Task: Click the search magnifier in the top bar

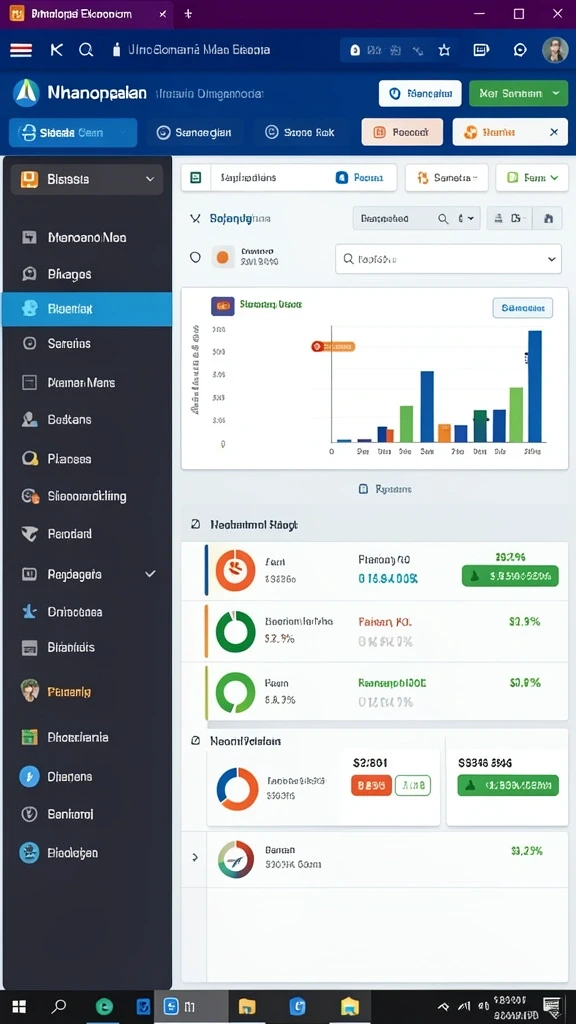Action: pyautogui.click(x=86, y=50)
